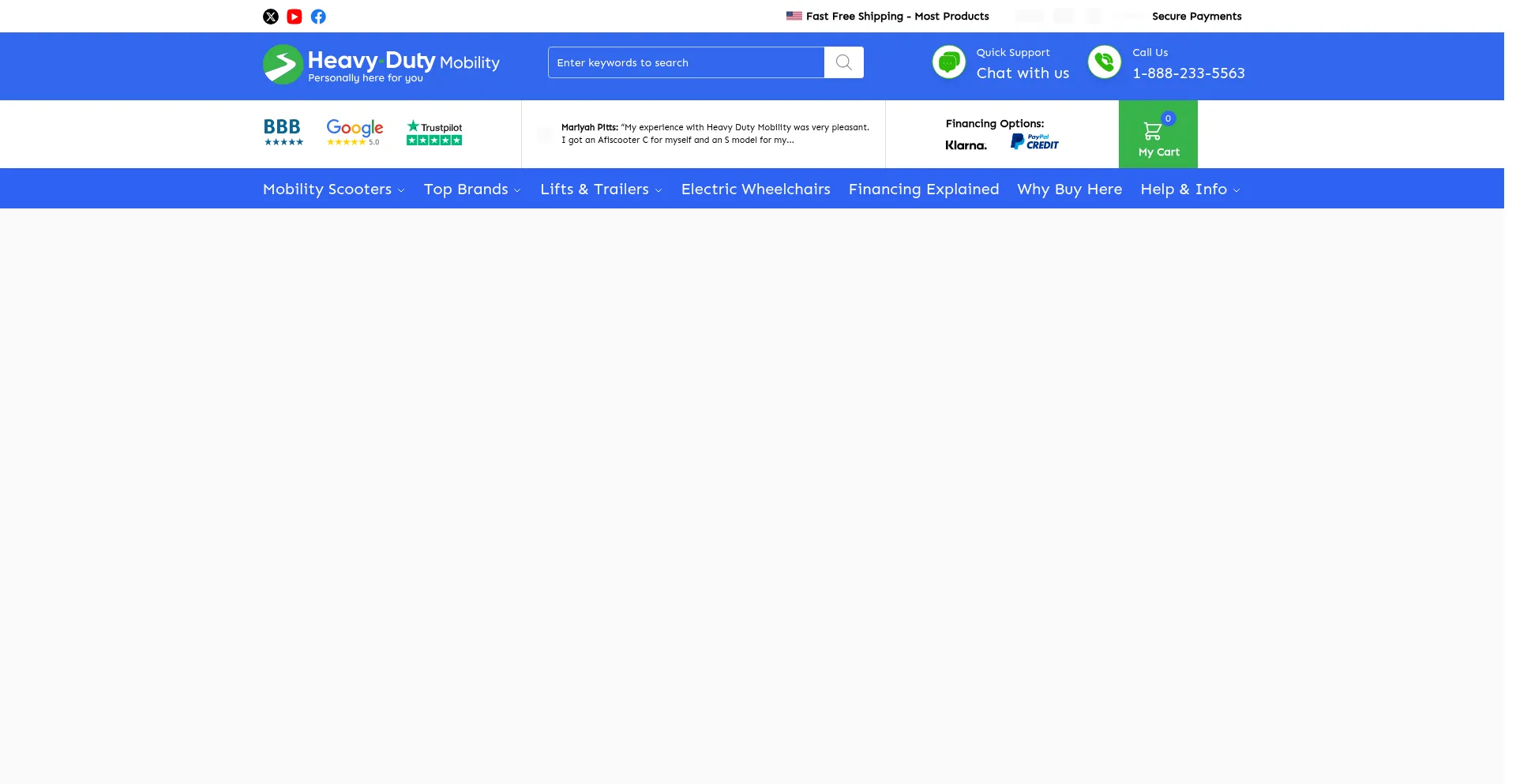The image size is (1516, 784).
Task: Click the magnifier search button
Action: pos(843,62)
